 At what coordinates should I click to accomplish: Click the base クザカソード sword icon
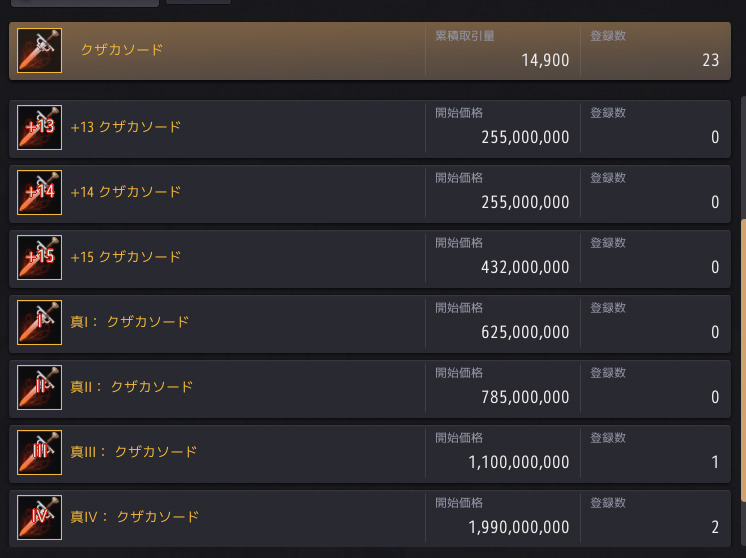40,50
